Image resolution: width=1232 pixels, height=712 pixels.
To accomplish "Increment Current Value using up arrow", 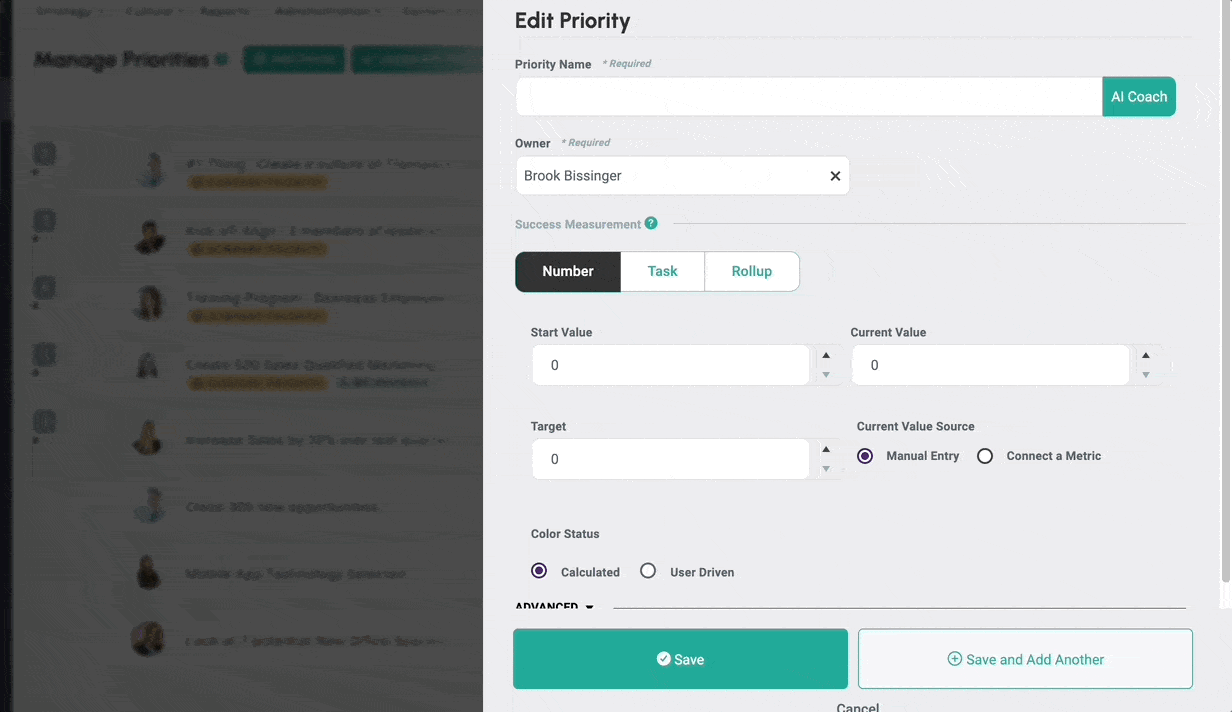I will pos(1146,355).
